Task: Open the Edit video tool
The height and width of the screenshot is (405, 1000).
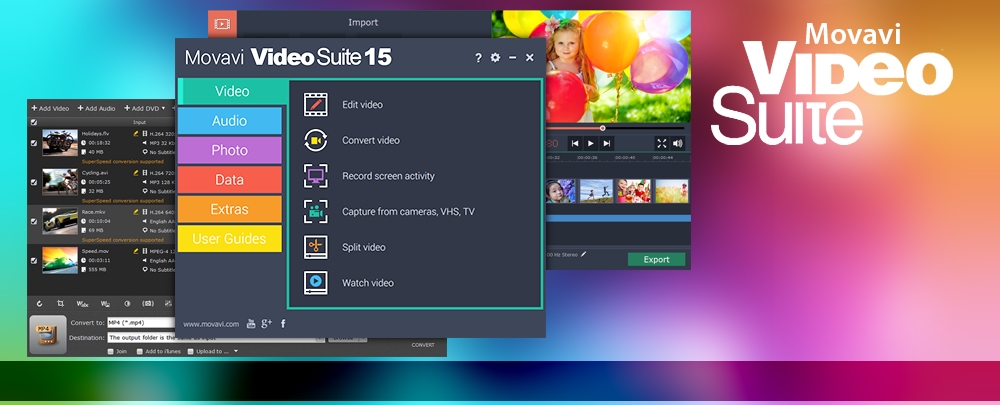Action: coord(344,105)
